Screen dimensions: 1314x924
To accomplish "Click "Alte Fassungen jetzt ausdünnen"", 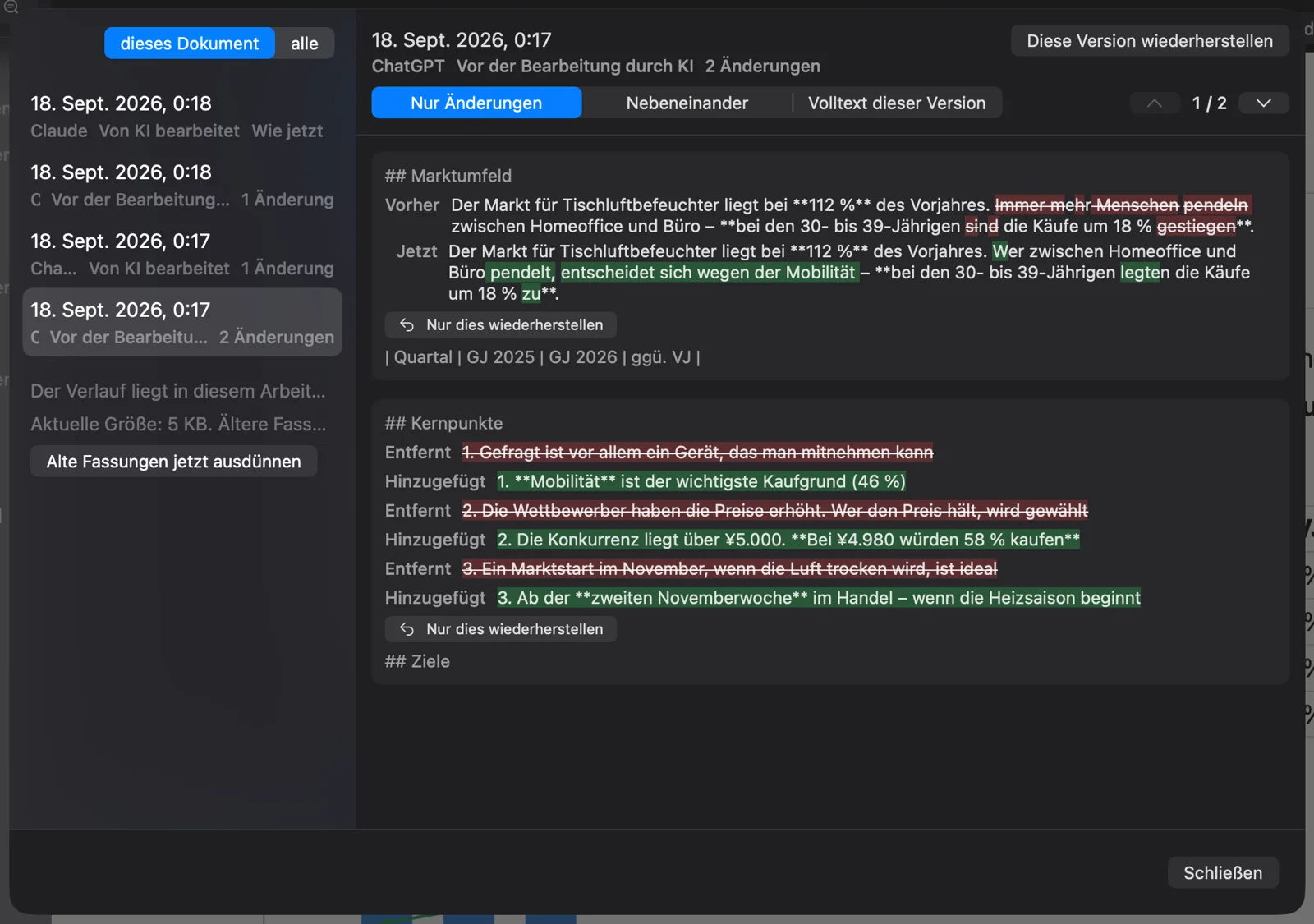I will point(174,462).
